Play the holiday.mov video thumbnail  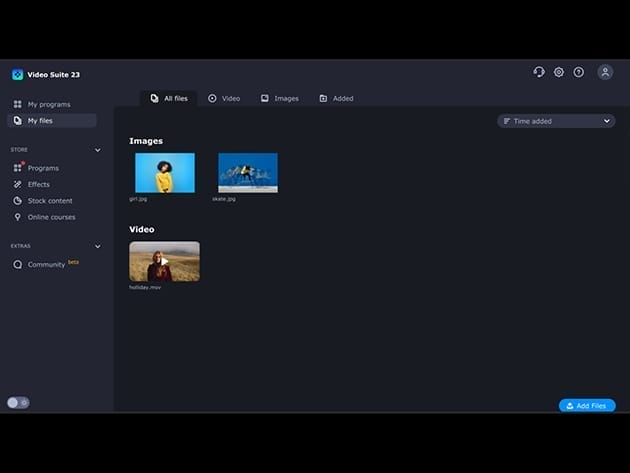(x=164, y=261)
